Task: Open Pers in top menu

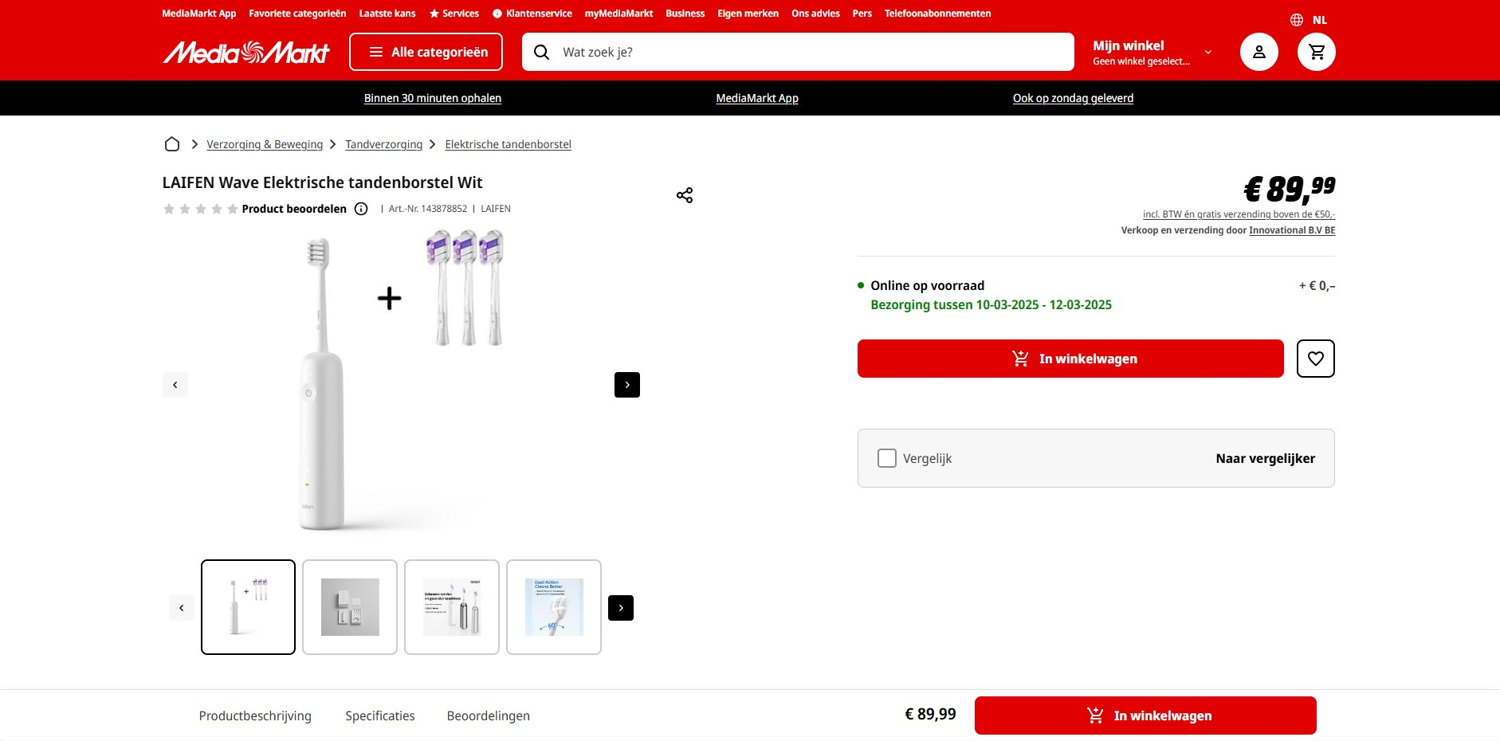Action: (x=862, y=14)
